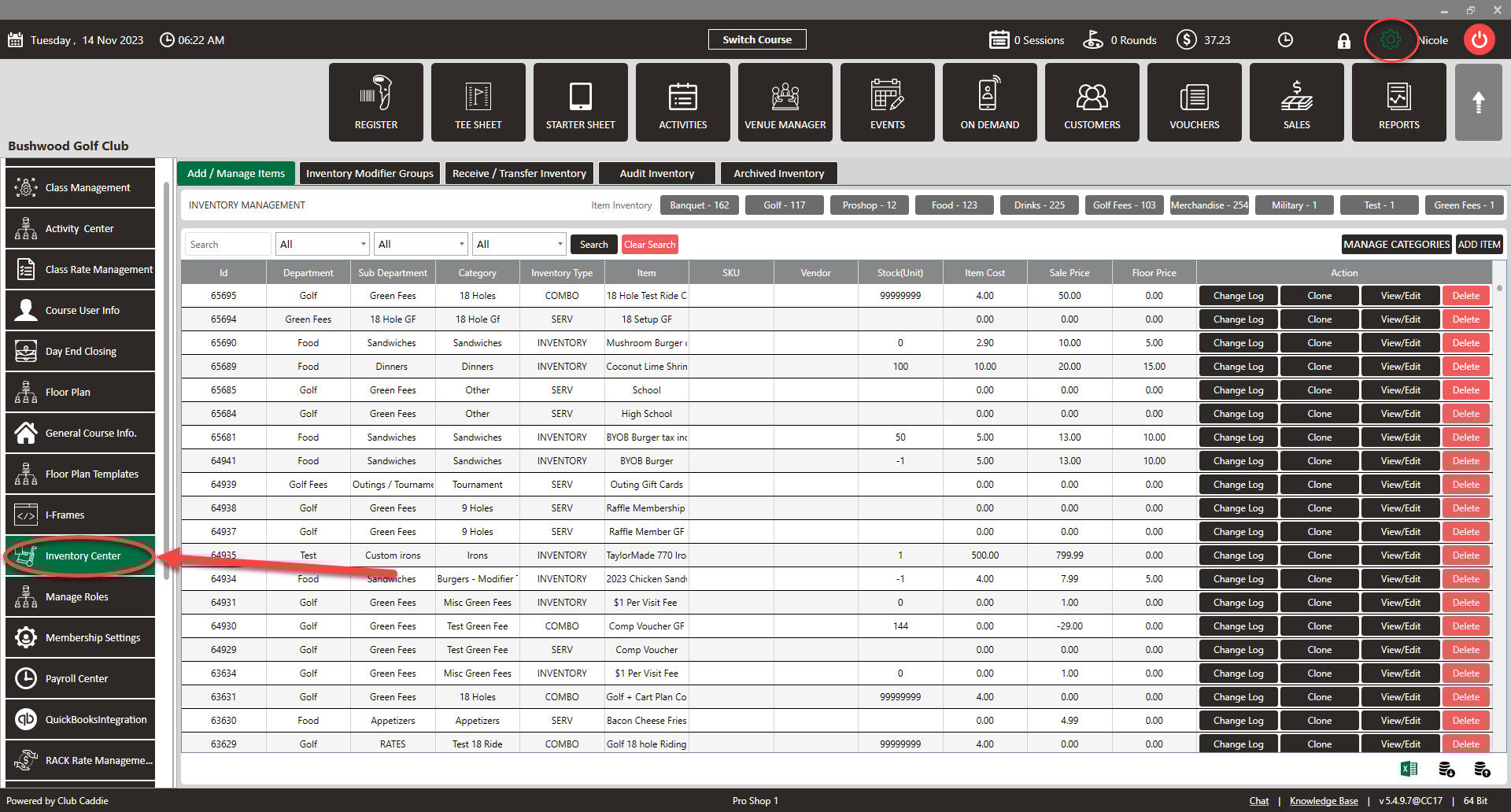Open the second All filter dropdown
Image resolution: width=1511 pixels, height=812 pixels.
point(421,244)
